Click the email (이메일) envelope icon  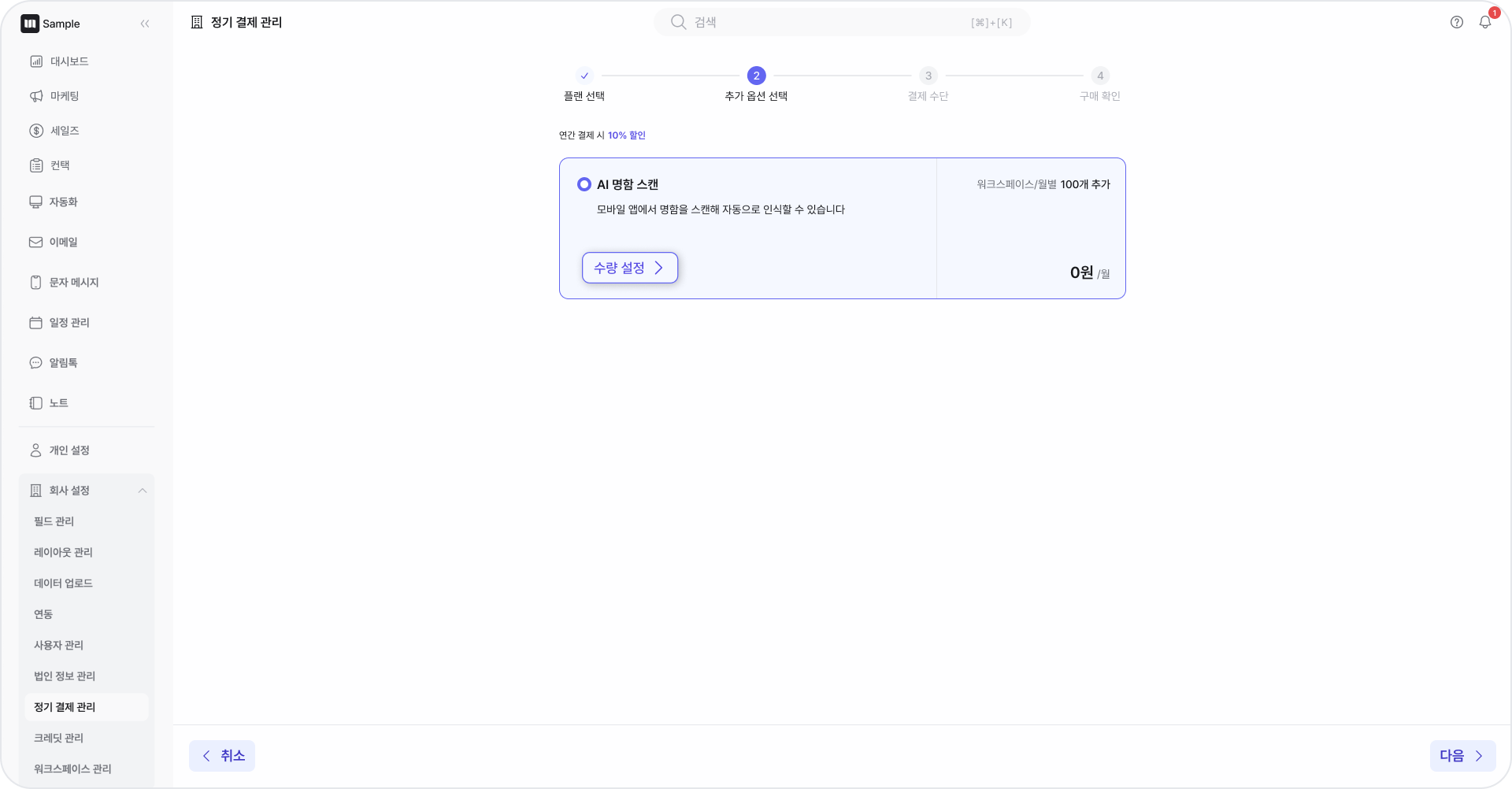point(35,243)
